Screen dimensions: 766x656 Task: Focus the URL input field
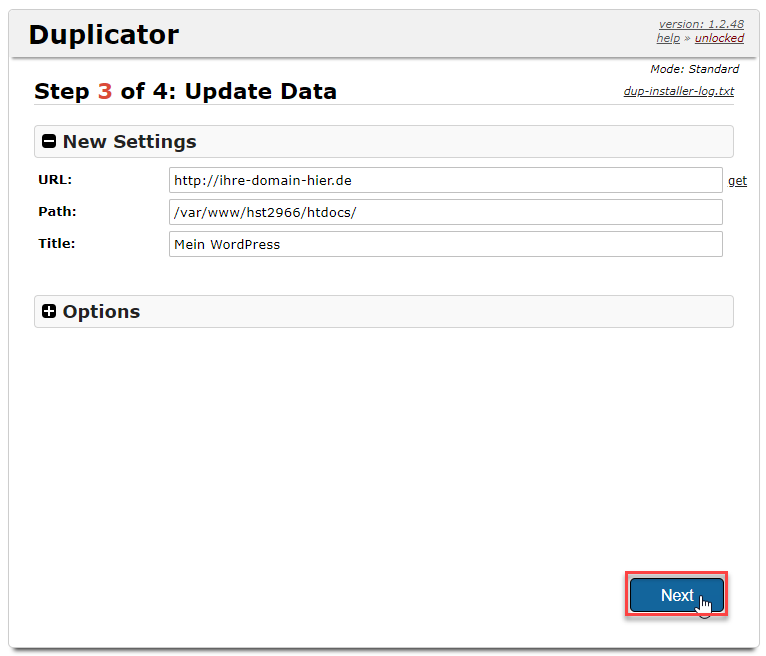pyautogui.click(x=445, y=180)
